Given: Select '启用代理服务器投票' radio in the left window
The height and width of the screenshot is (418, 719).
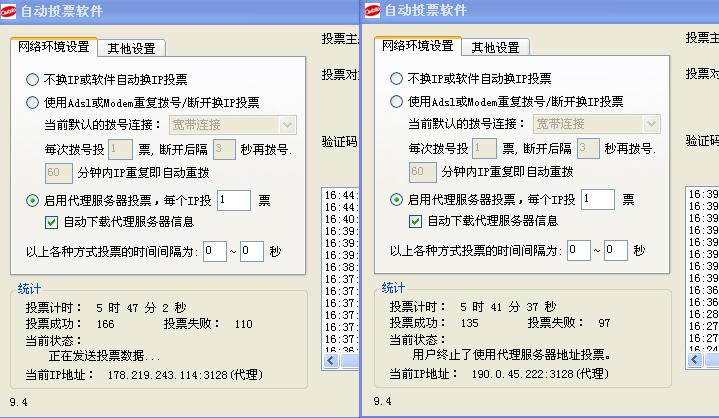Looking at the screenshot, I should 33,200.
